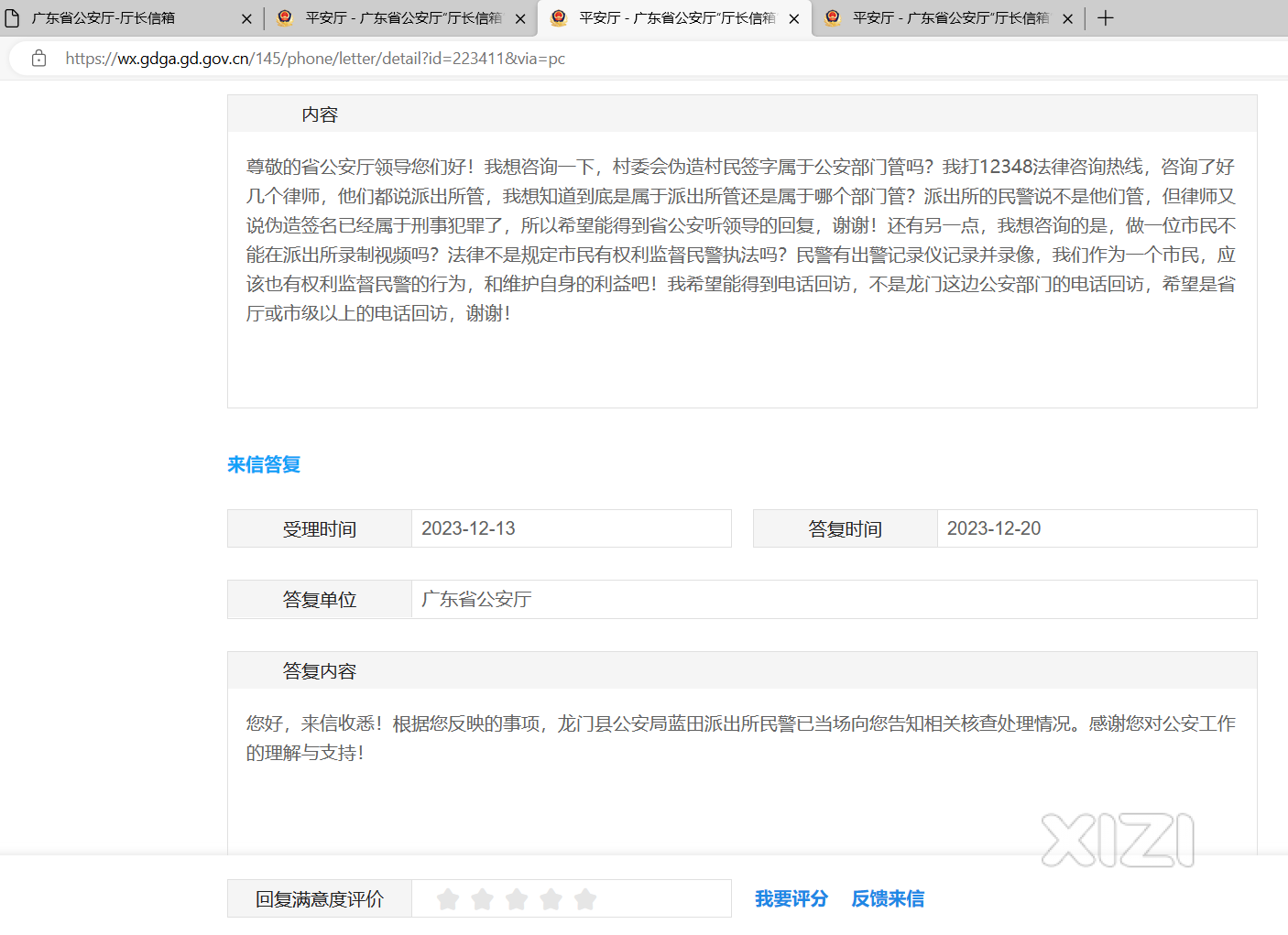Open a new browser tab

pyautogui.click(x=1106, y=18)
